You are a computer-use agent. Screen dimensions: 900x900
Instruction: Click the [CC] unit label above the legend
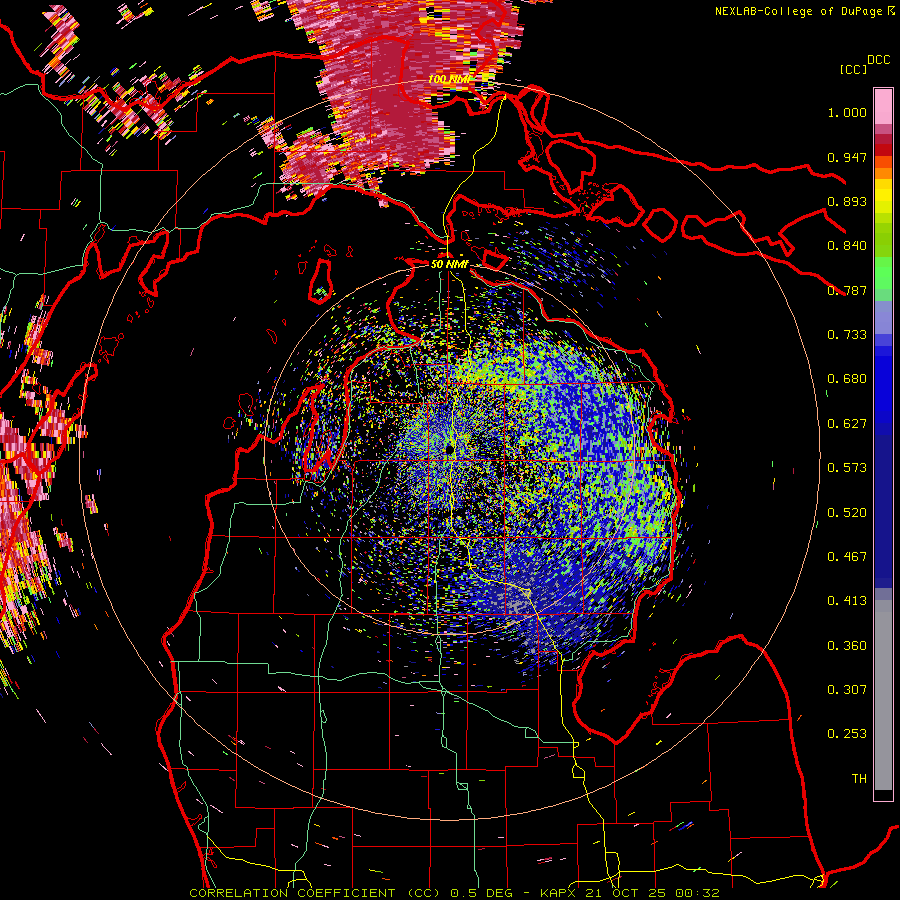(x=853, y=69)
